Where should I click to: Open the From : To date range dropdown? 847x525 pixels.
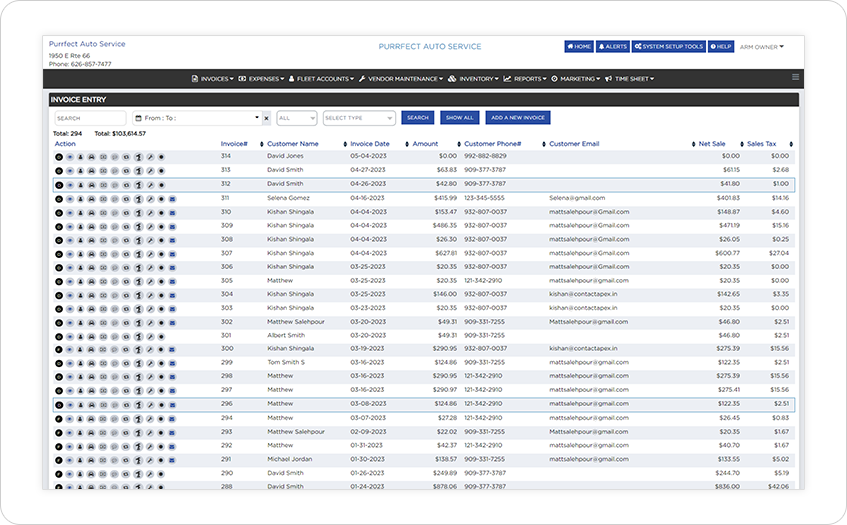point(197,118)
